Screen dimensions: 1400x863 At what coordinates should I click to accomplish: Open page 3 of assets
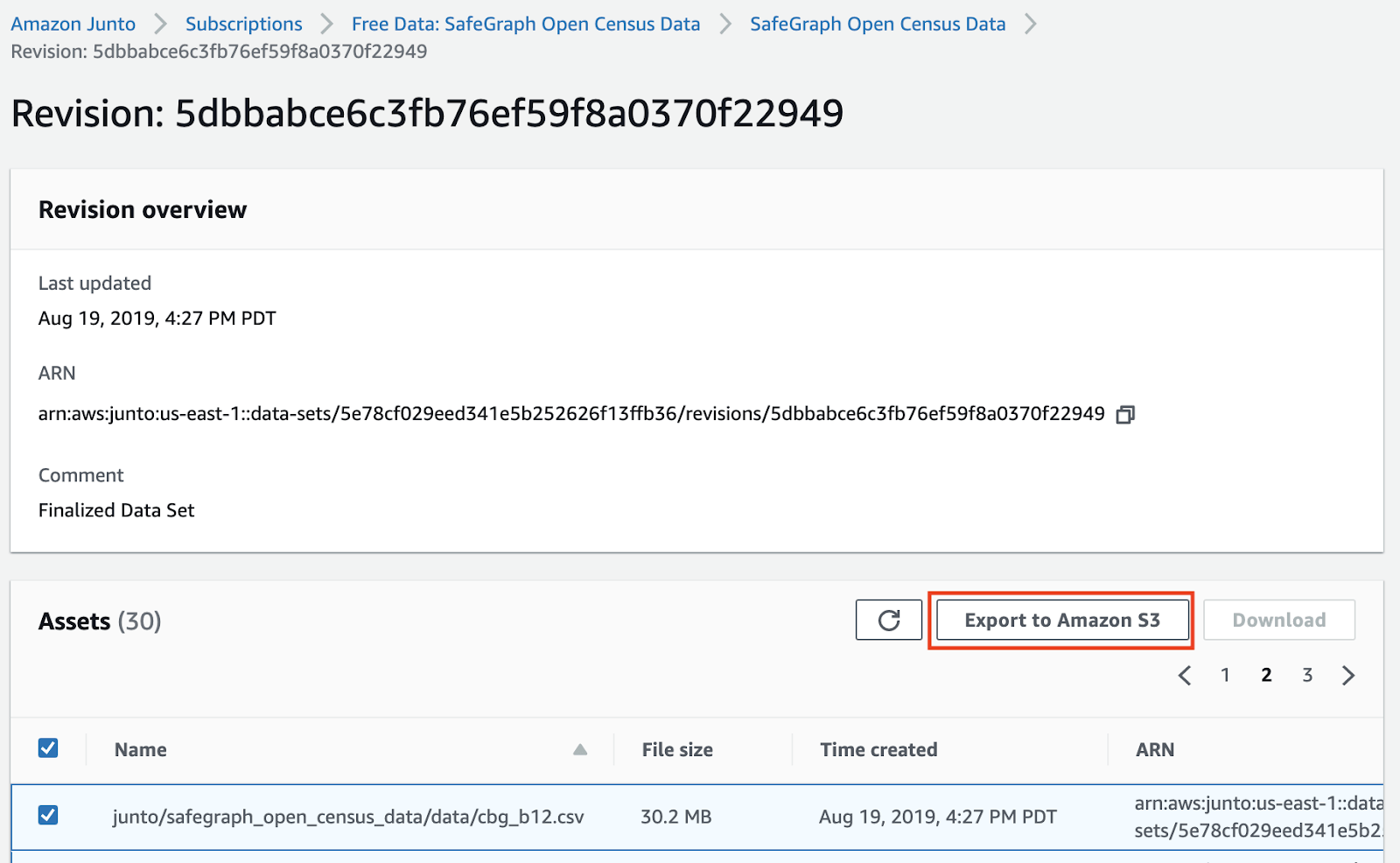(1307, 676)
